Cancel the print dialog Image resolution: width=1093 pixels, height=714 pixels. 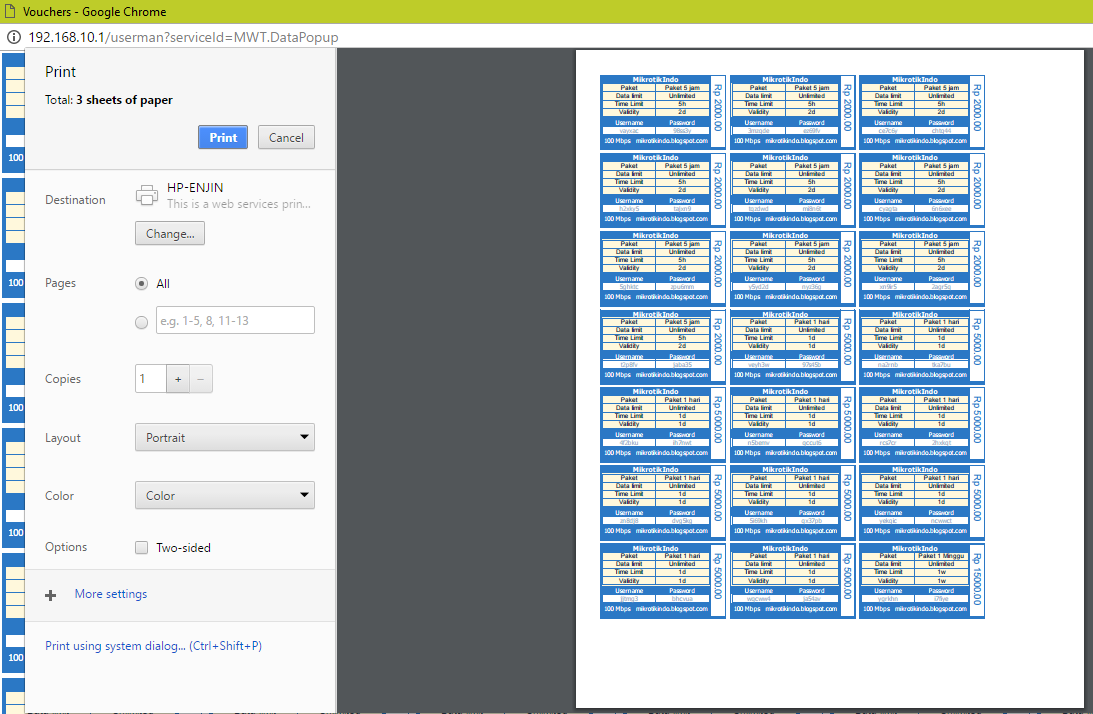[286, 137]
